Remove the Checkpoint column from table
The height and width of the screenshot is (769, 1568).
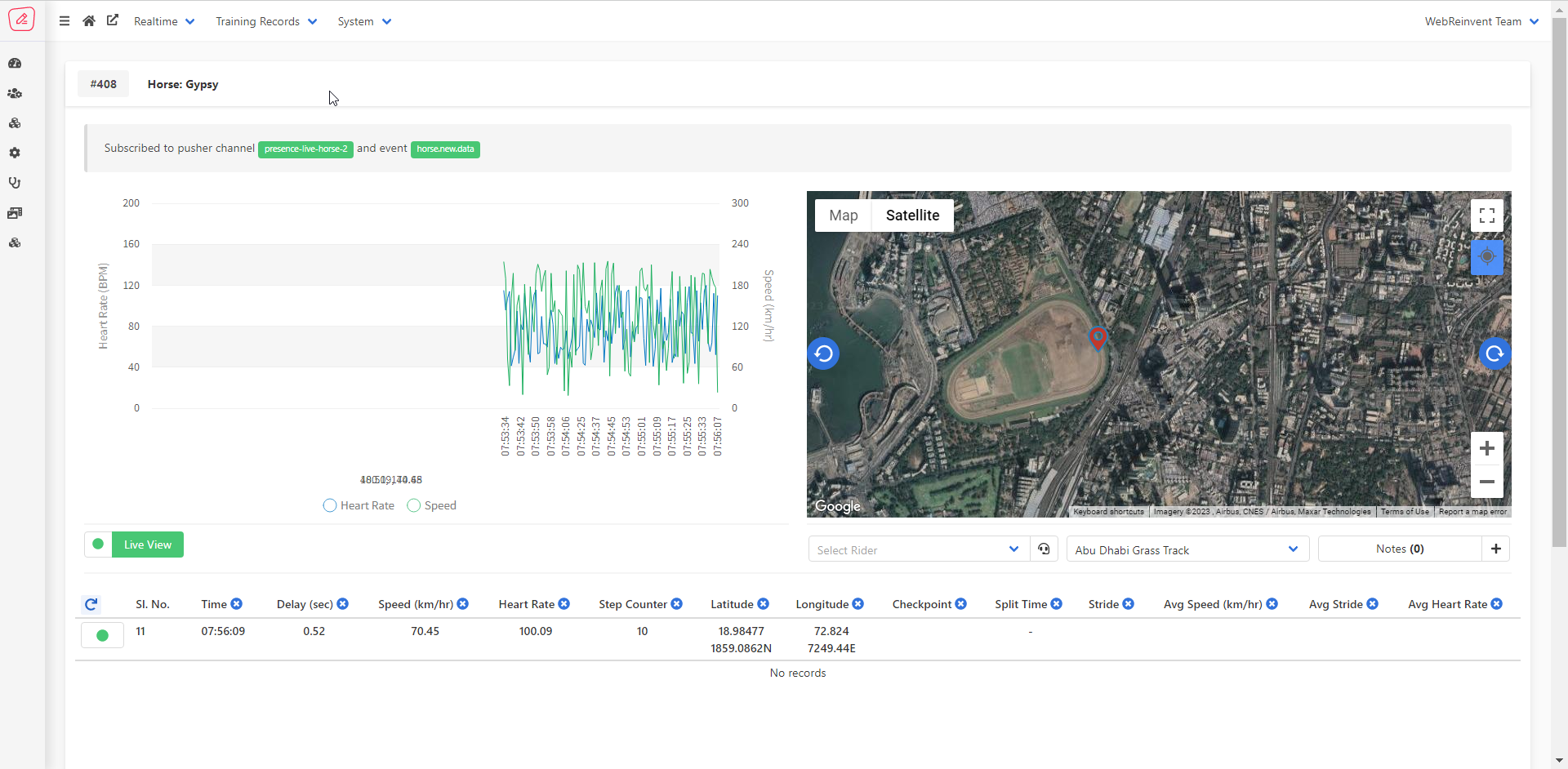click(961, 604)
